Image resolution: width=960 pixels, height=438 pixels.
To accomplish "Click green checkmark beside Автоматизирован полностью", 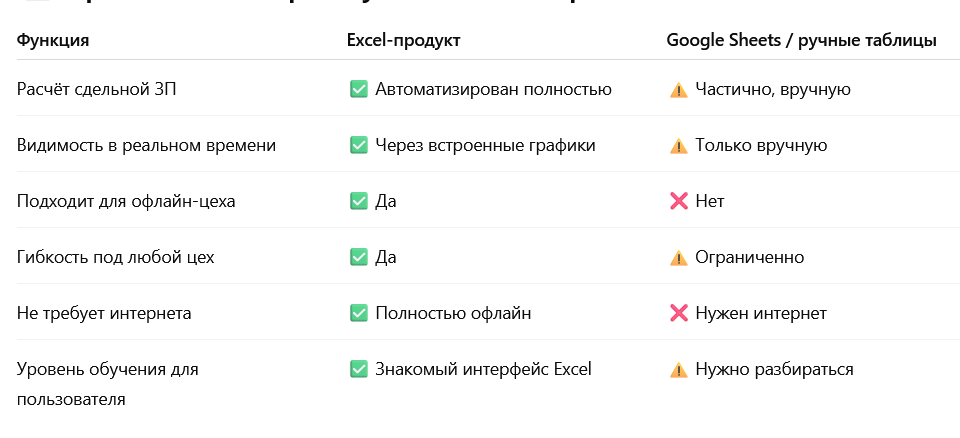I will coord(358,89).
